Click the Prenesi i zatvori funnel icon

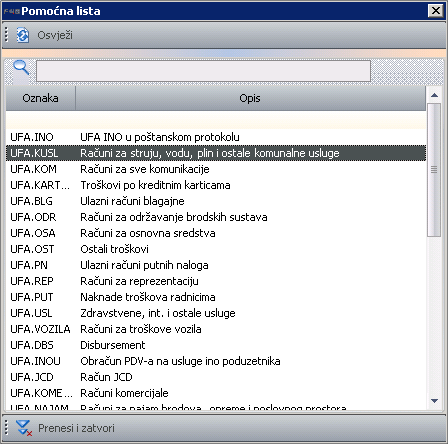[x=24, y=428]
